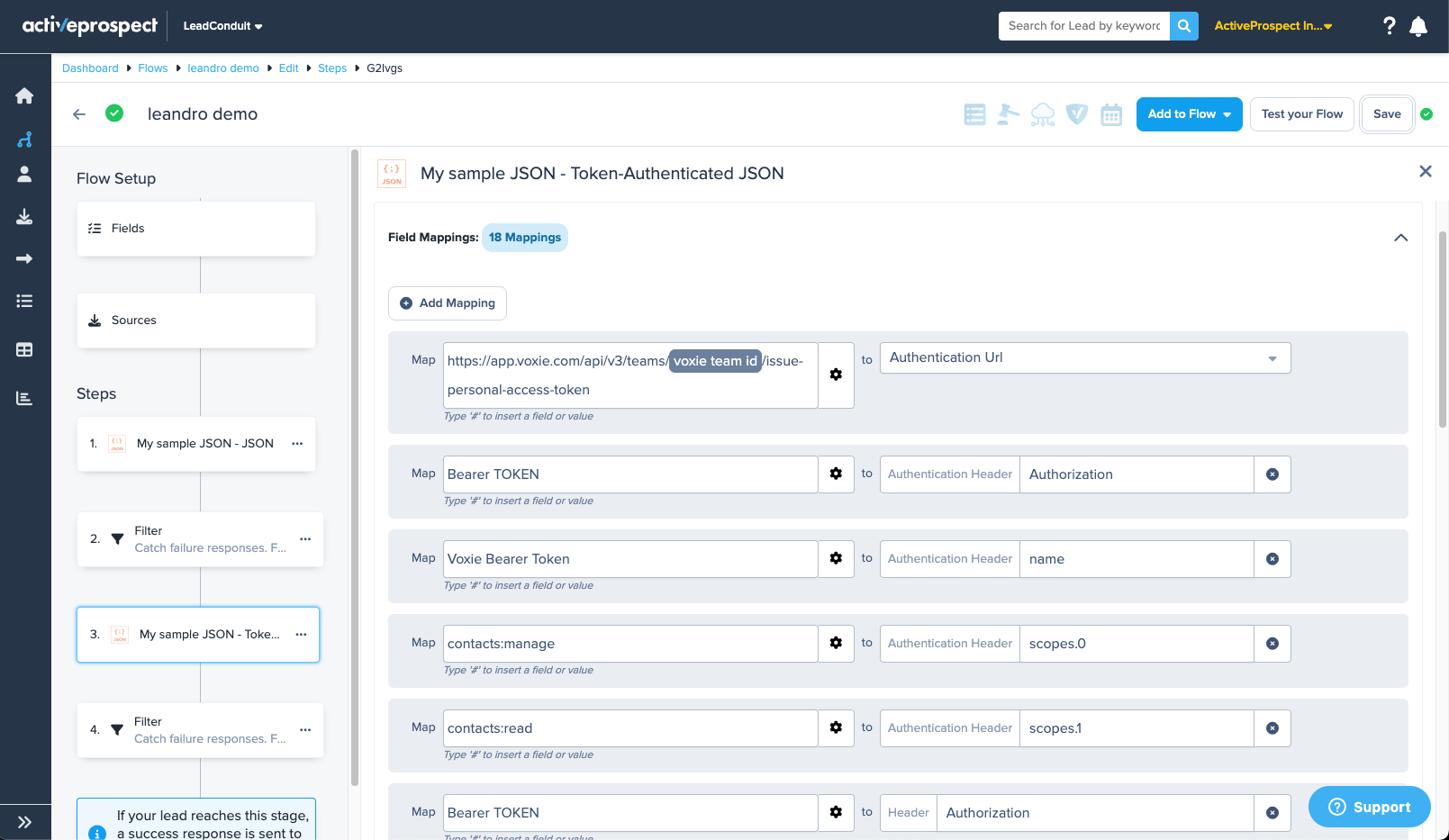Screen dimensions: 1449x840
Task: Click the shield icon in flow toolbar
Action: coord(1077,114)
